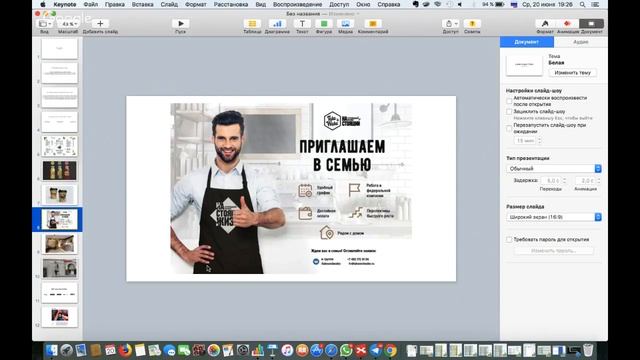Open the Доступ share dropdown in toolbar
The width and height of the screenshot is (640, 360).
pos(450,24)
